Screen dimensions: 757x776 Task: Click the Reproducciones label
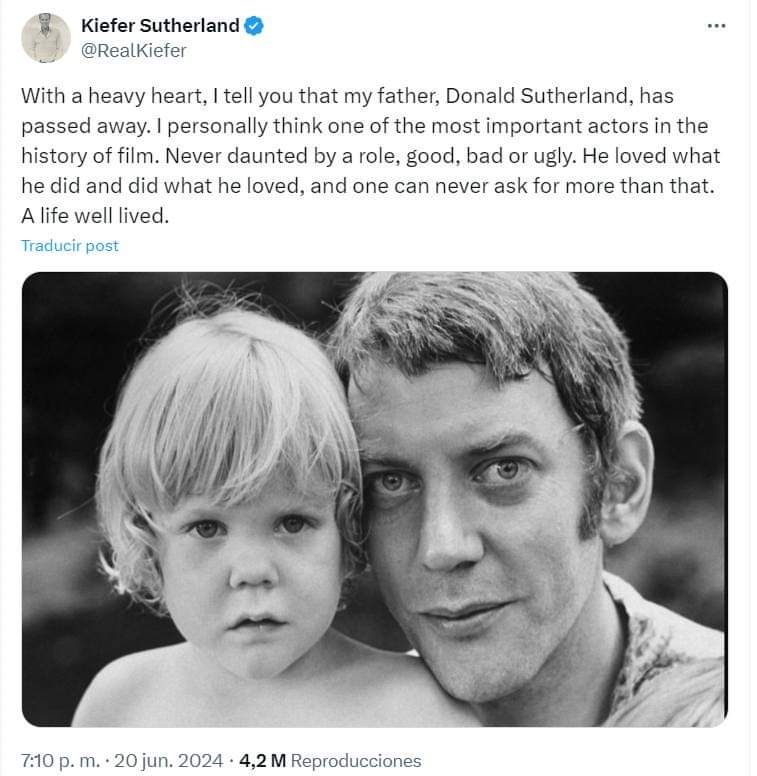356,759
